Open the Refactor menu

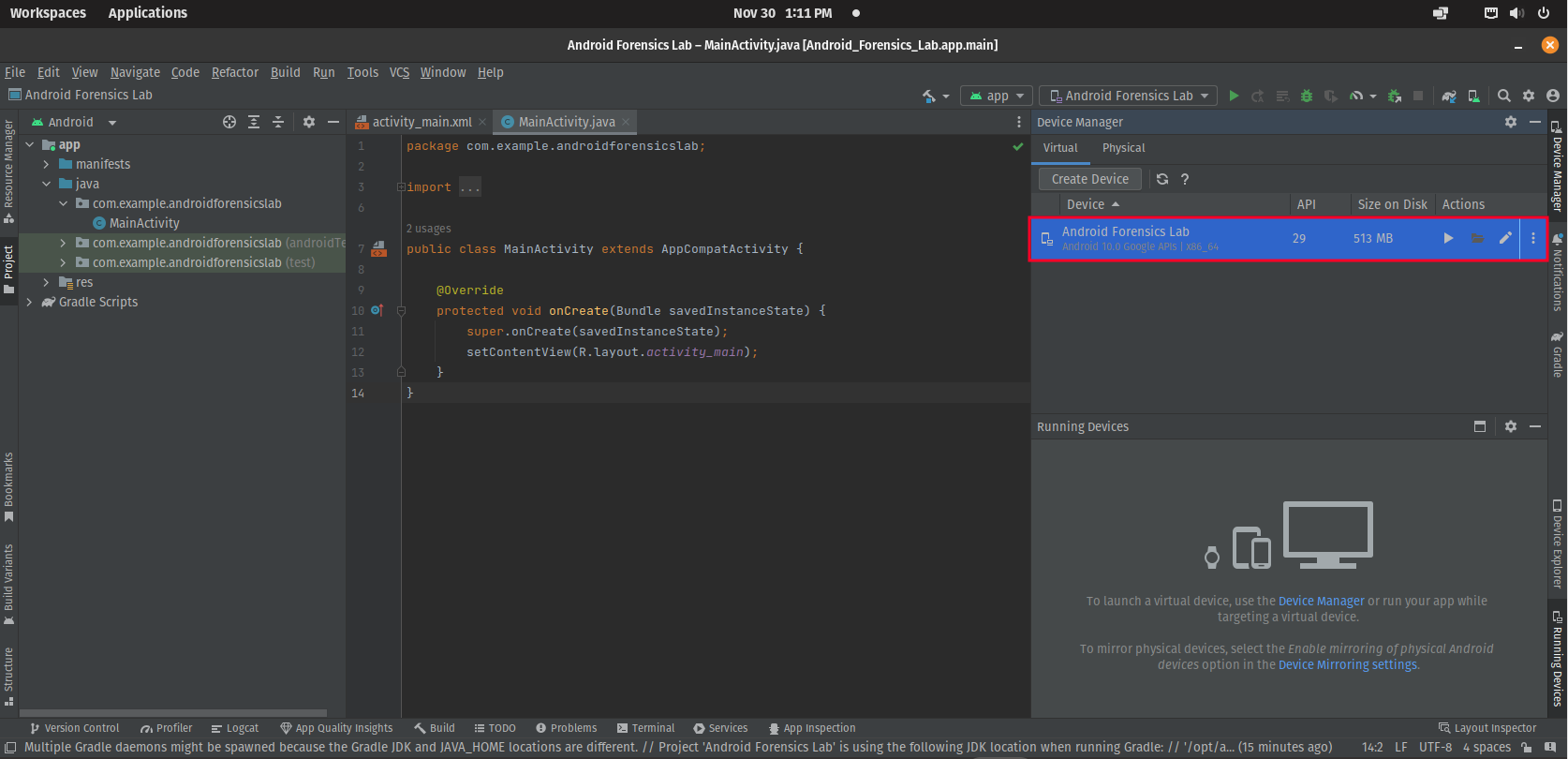(x=235, y=72)
